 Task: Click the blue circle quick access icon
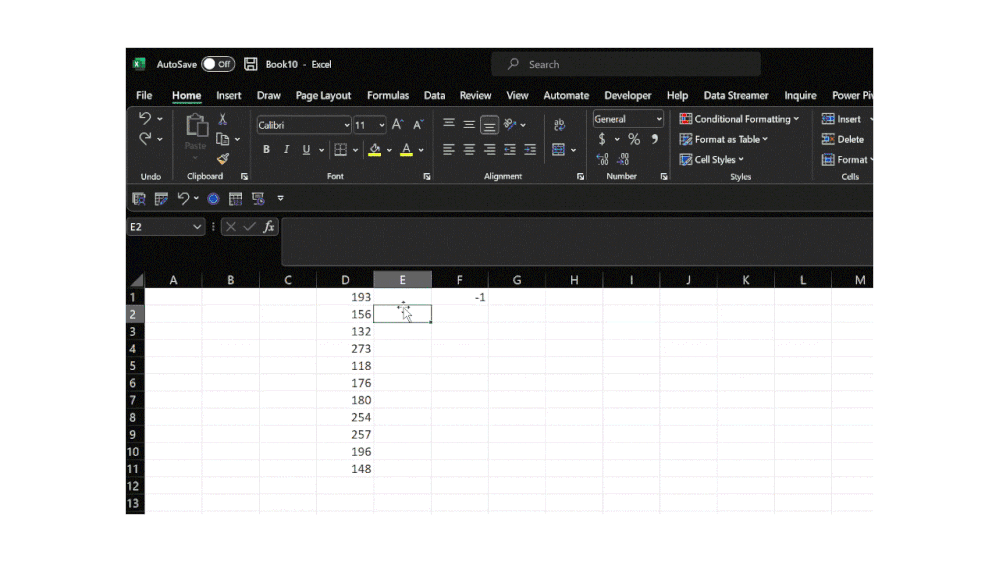pos(213,199)
